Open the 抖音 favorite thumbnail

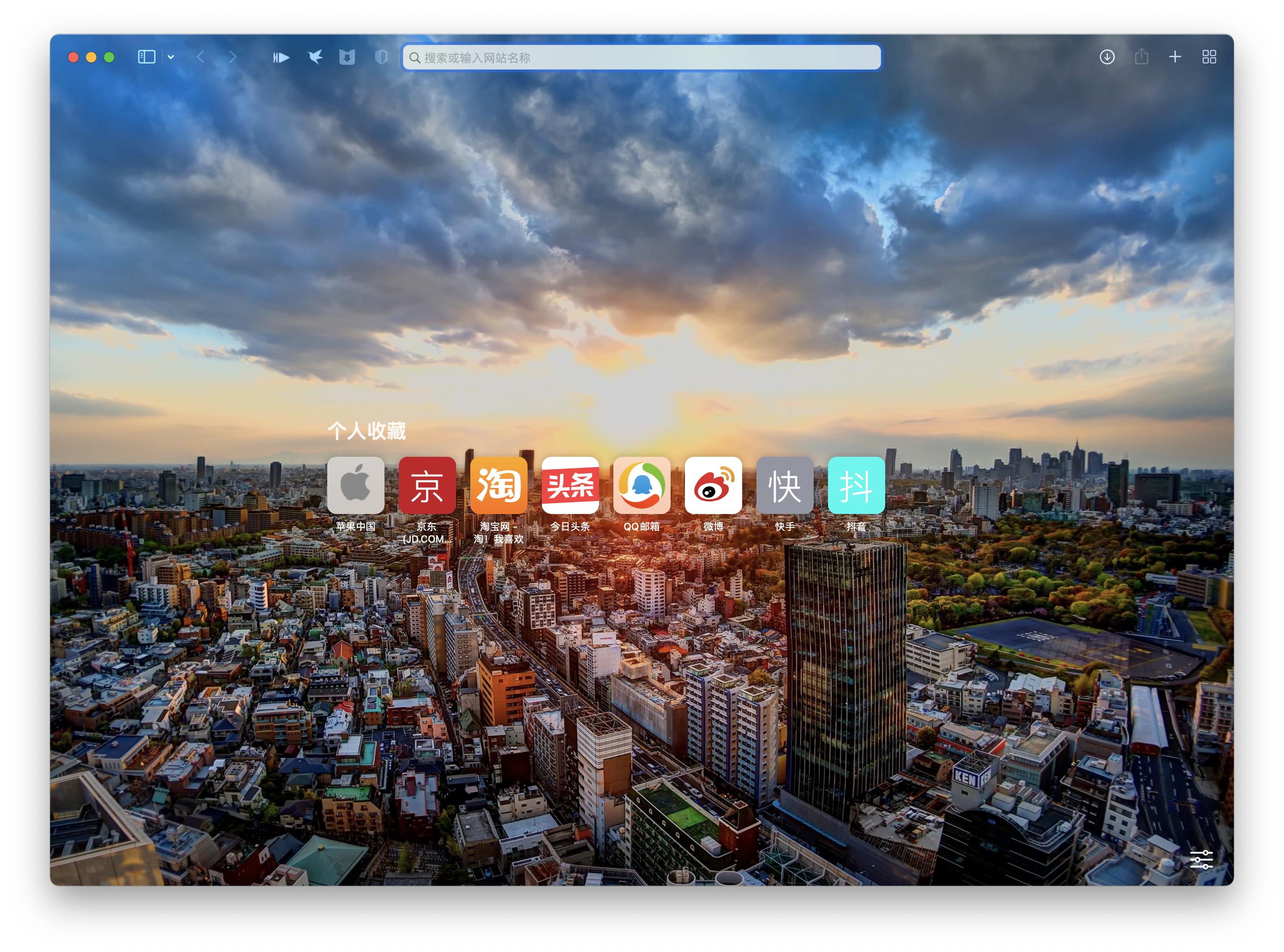[856, 485]
